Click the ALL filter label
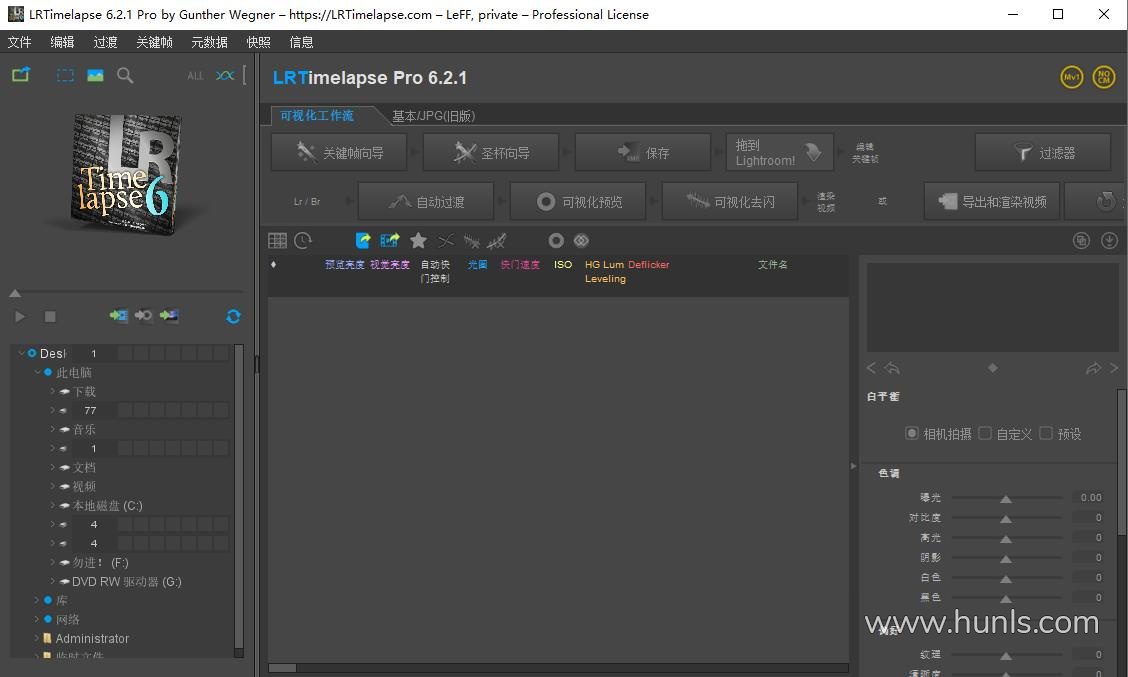 195,76
